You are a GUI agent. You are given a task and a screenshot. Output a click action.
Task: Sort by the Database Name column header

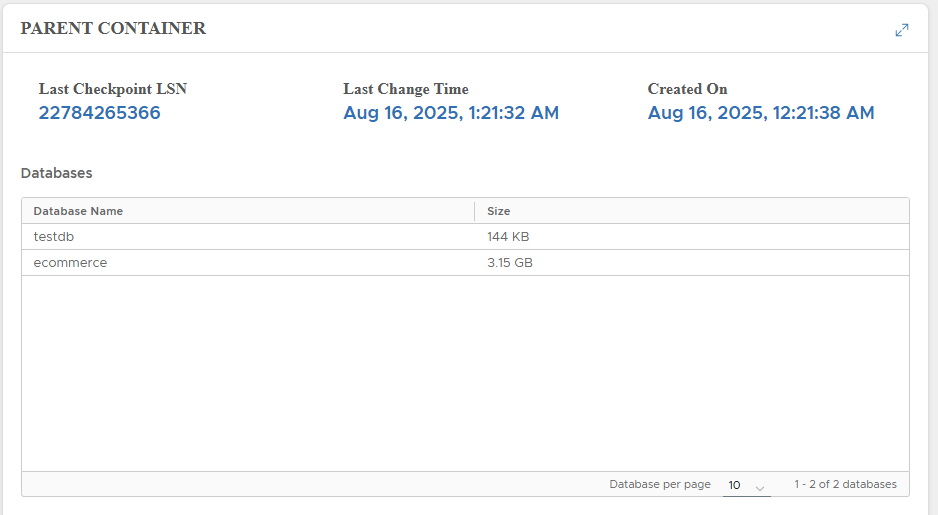pos(78,211)
